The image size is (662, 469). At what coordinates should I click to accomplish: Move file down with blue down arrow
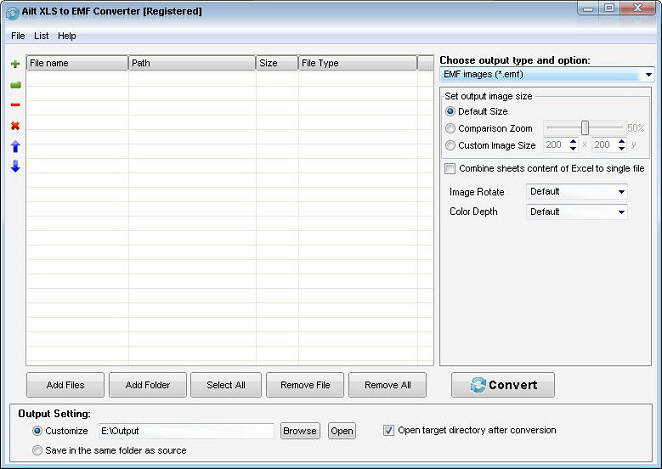point(15,166)
